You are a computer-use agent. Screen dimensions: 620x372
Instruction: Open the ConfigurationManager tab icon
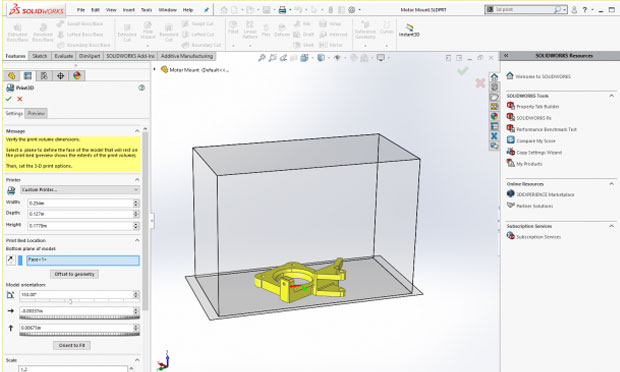[x=44, y=76]
